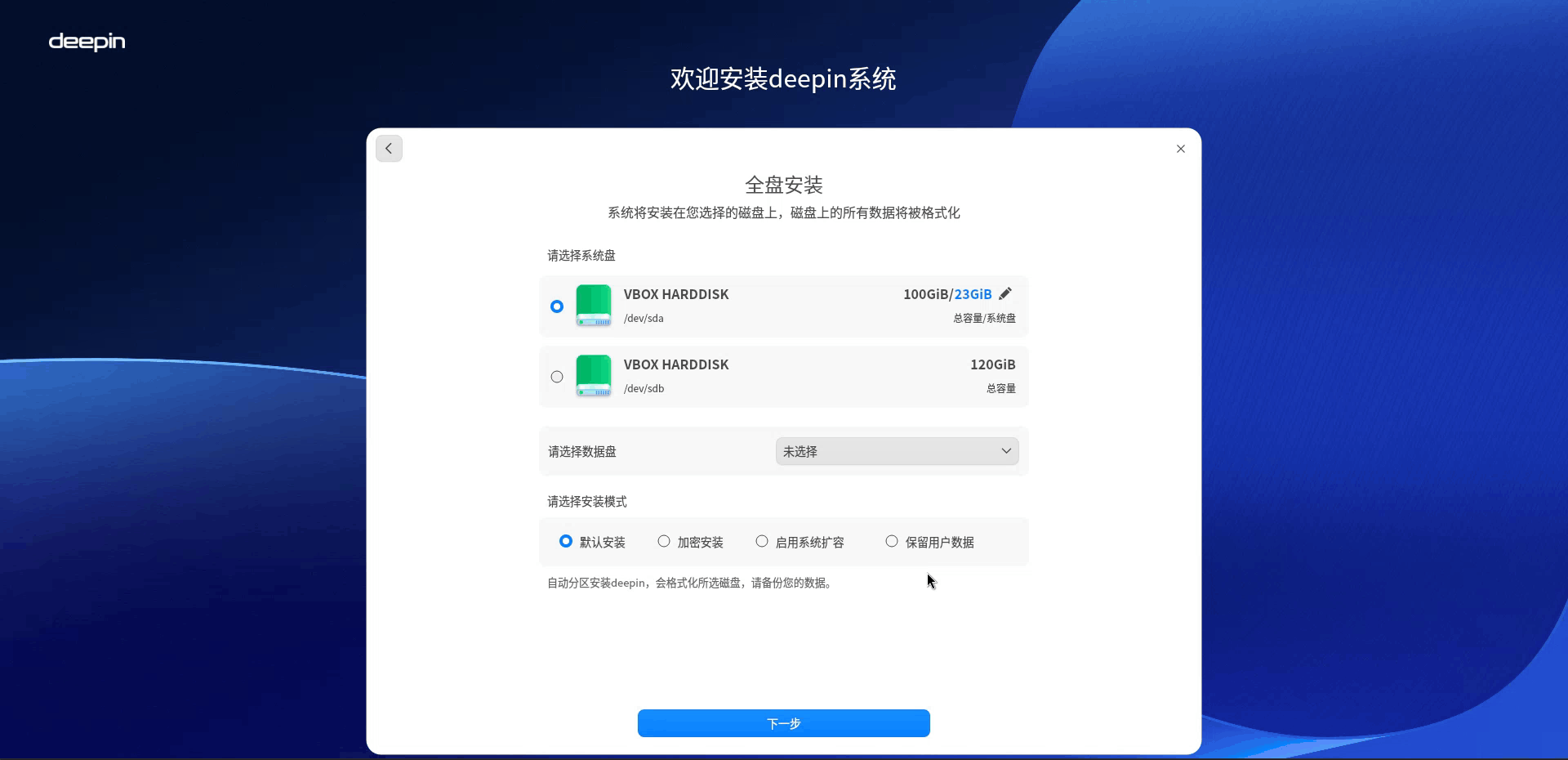The image size is (1568, 760).
Task: Click the back arrow button
Action: point(389,149)
